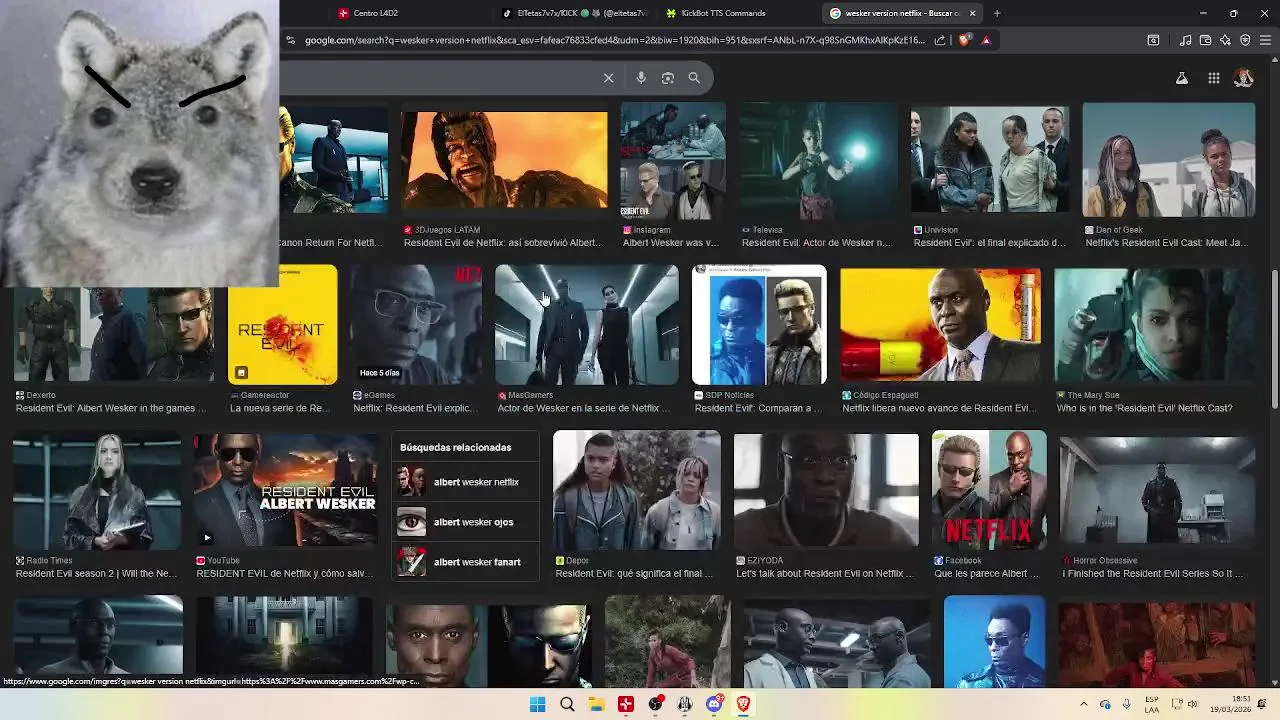Open Windows taskbar search
The width and height of the screenshot is (1280, 720).
click(x=567, y=704)
